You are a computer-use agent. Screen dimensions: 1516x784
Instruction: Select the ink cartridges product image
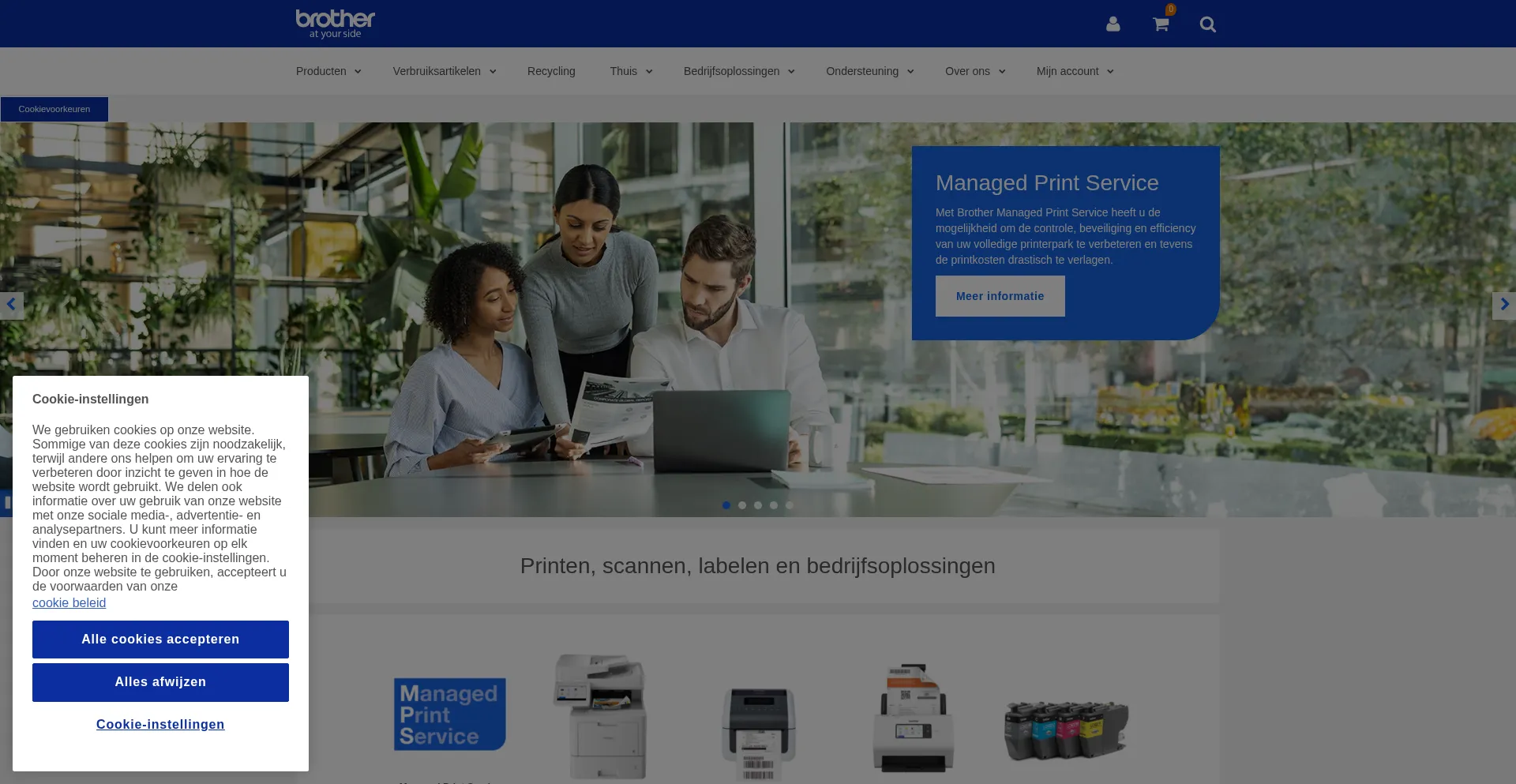[1066, 730]
